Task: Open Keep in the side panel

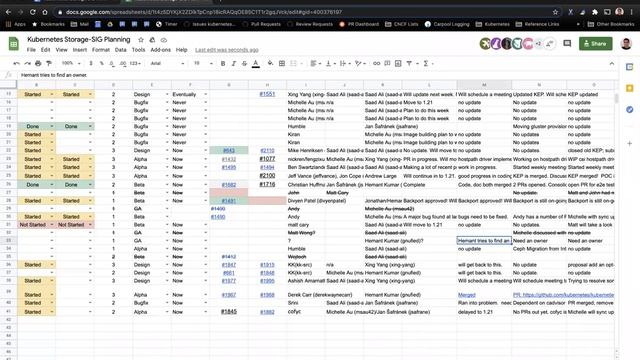Action: click(x=629, y=88)
